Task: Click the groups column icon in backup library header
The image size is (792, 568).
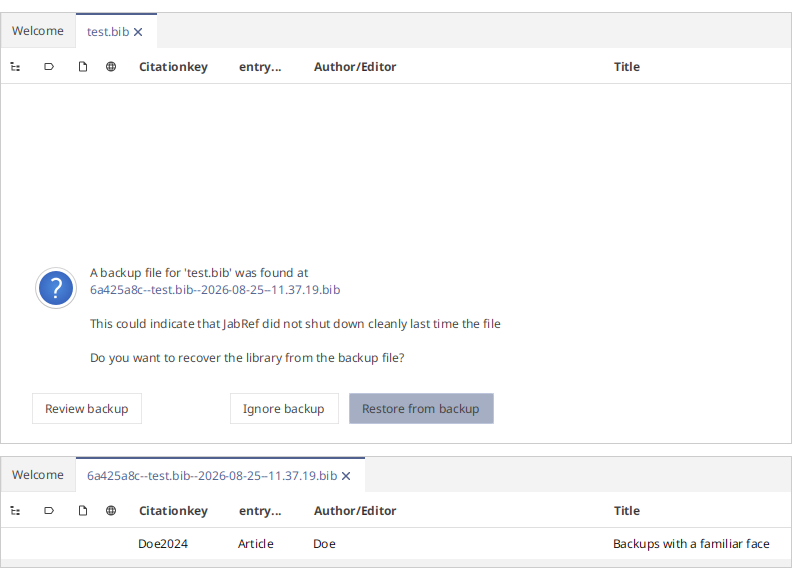Action: tap(16, 510)
